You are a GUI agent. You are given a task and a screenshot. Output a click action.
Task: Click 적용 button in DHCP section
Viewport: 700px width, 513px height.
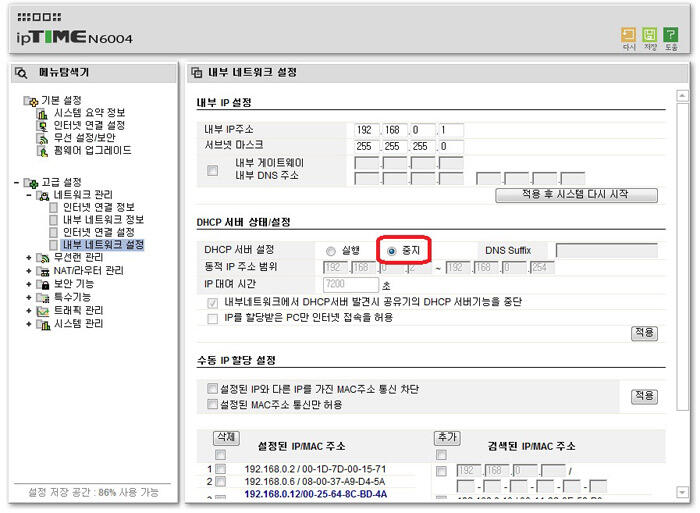[644, 333]
